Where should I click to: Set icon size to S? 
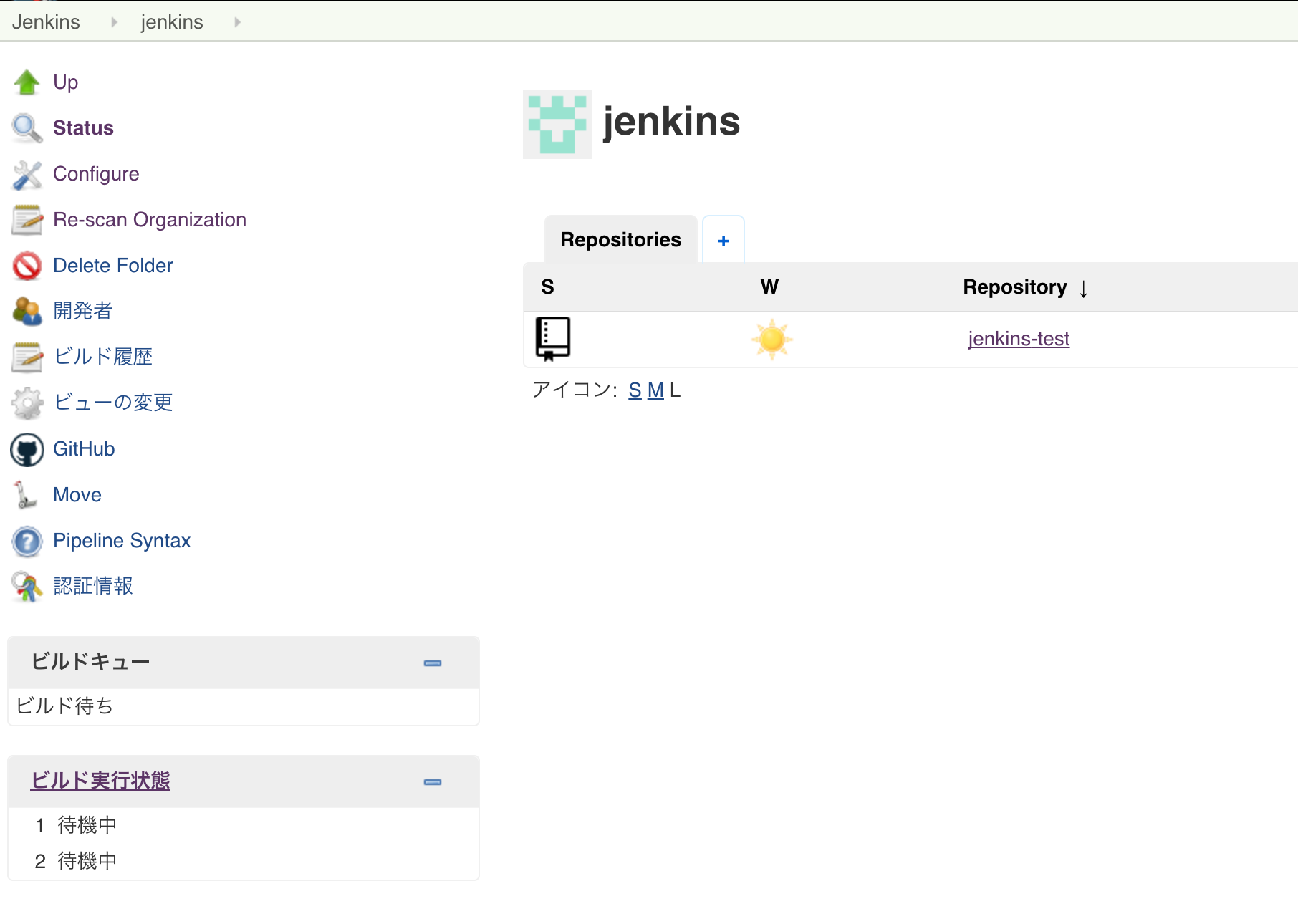coord(633,390)
